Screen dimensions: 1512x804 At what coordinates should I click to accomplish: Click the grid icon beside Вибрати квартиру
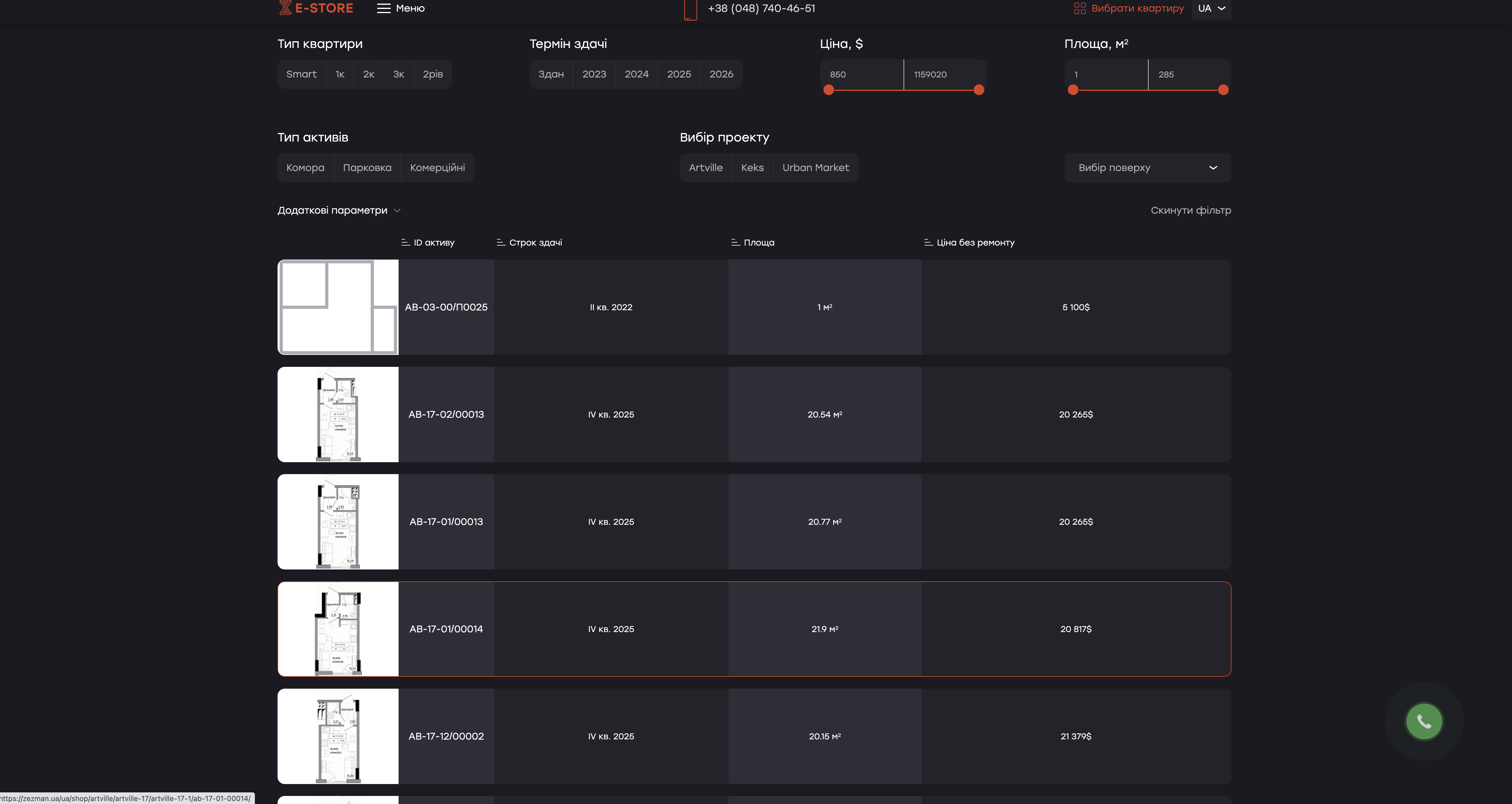1079,8
